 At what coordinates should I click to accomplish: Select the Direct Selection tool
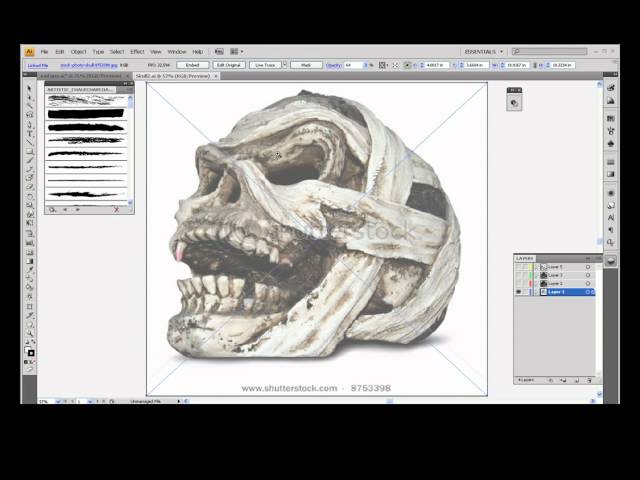(29, 97)
